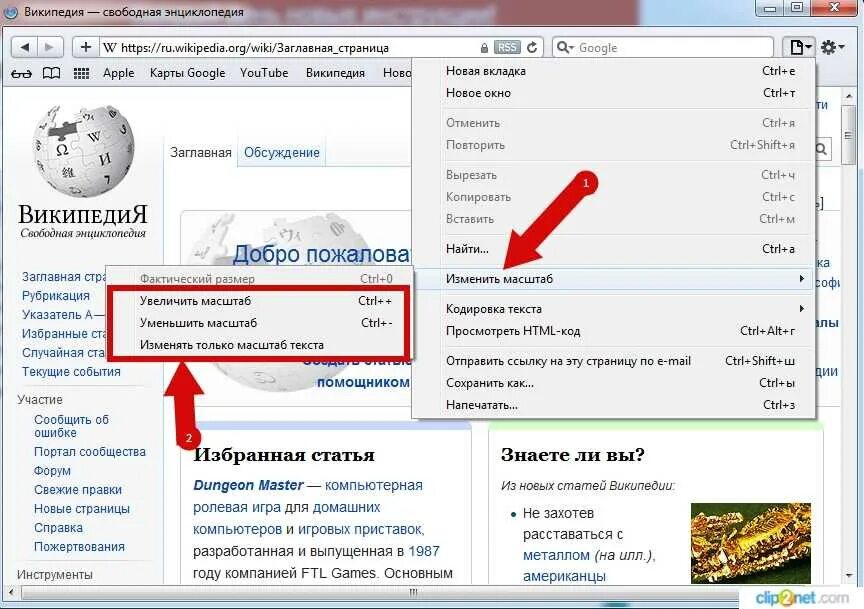The image size is (864, 609).
Task: Open the gold metal thumbnail image
Action: (750, 543)
